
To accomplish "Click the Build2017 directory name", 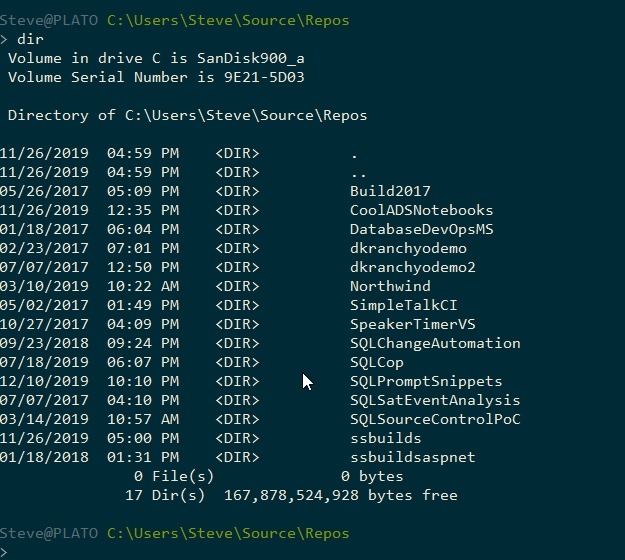I will pos(390,191).
